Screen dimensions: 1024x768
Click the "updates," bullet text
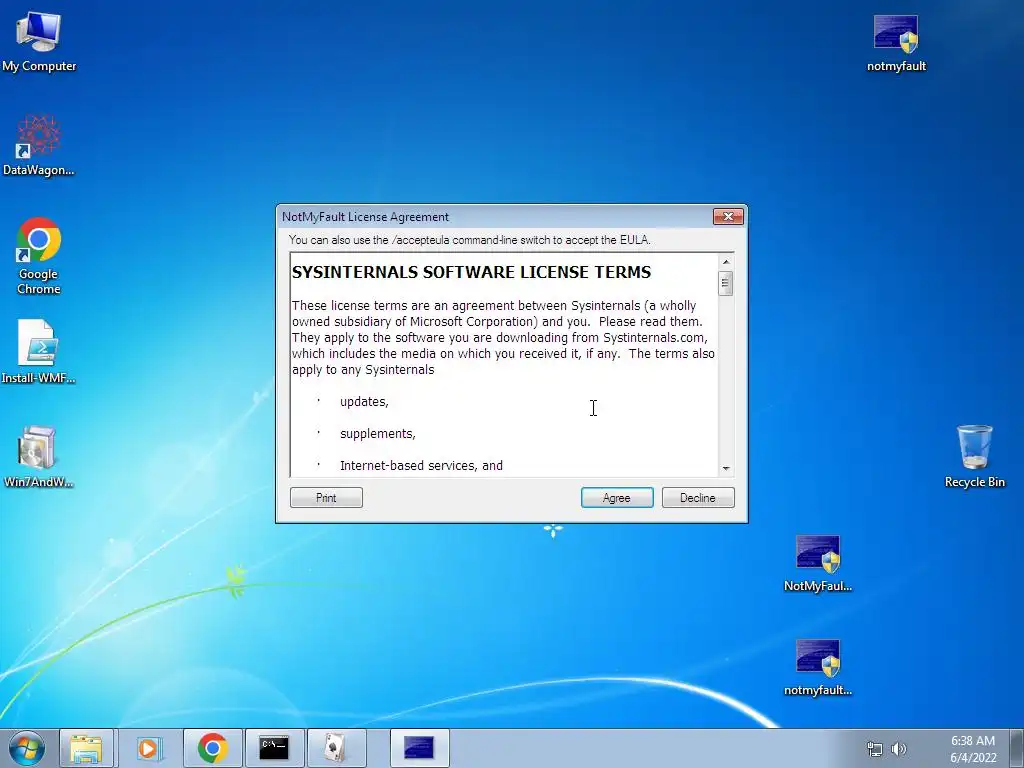click(364, 402)
